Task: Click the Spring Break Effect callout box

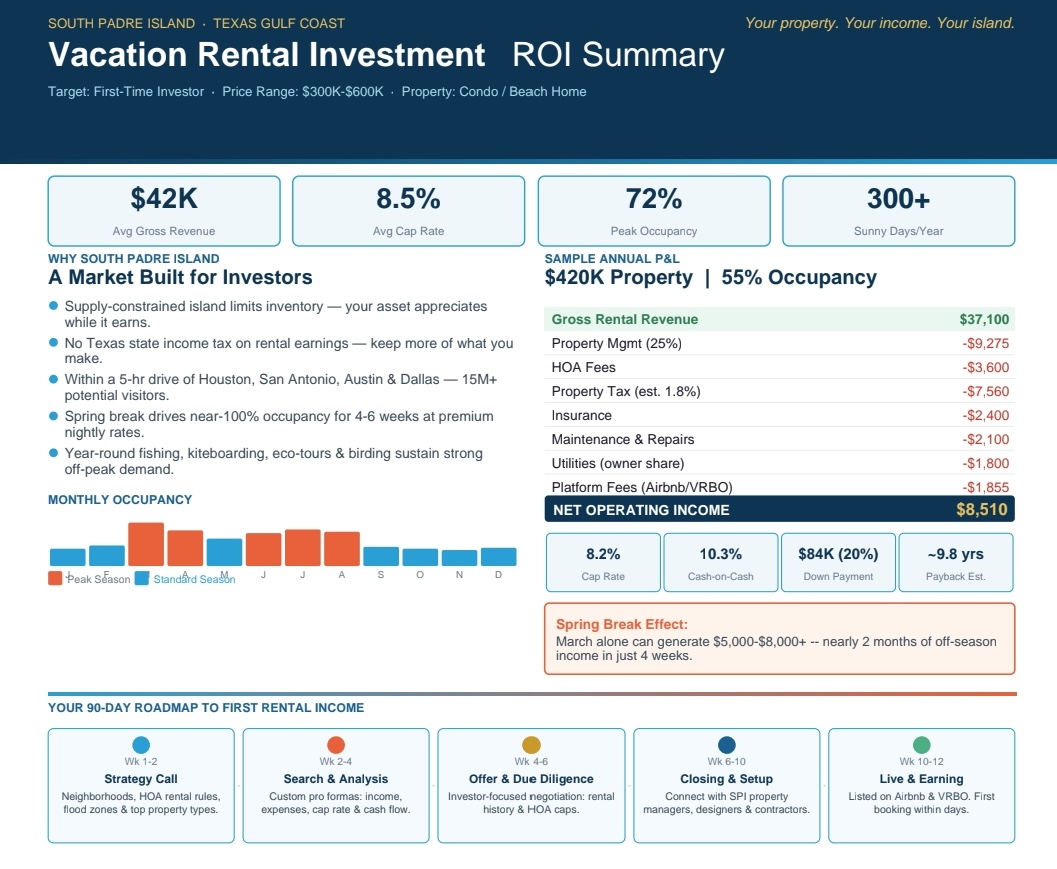Action: click(x=779, y=638)
